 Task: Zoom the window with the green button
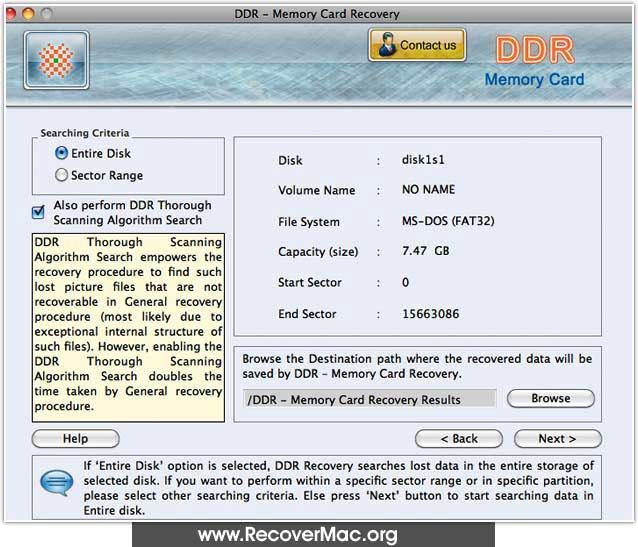click(x=46, y=13)
